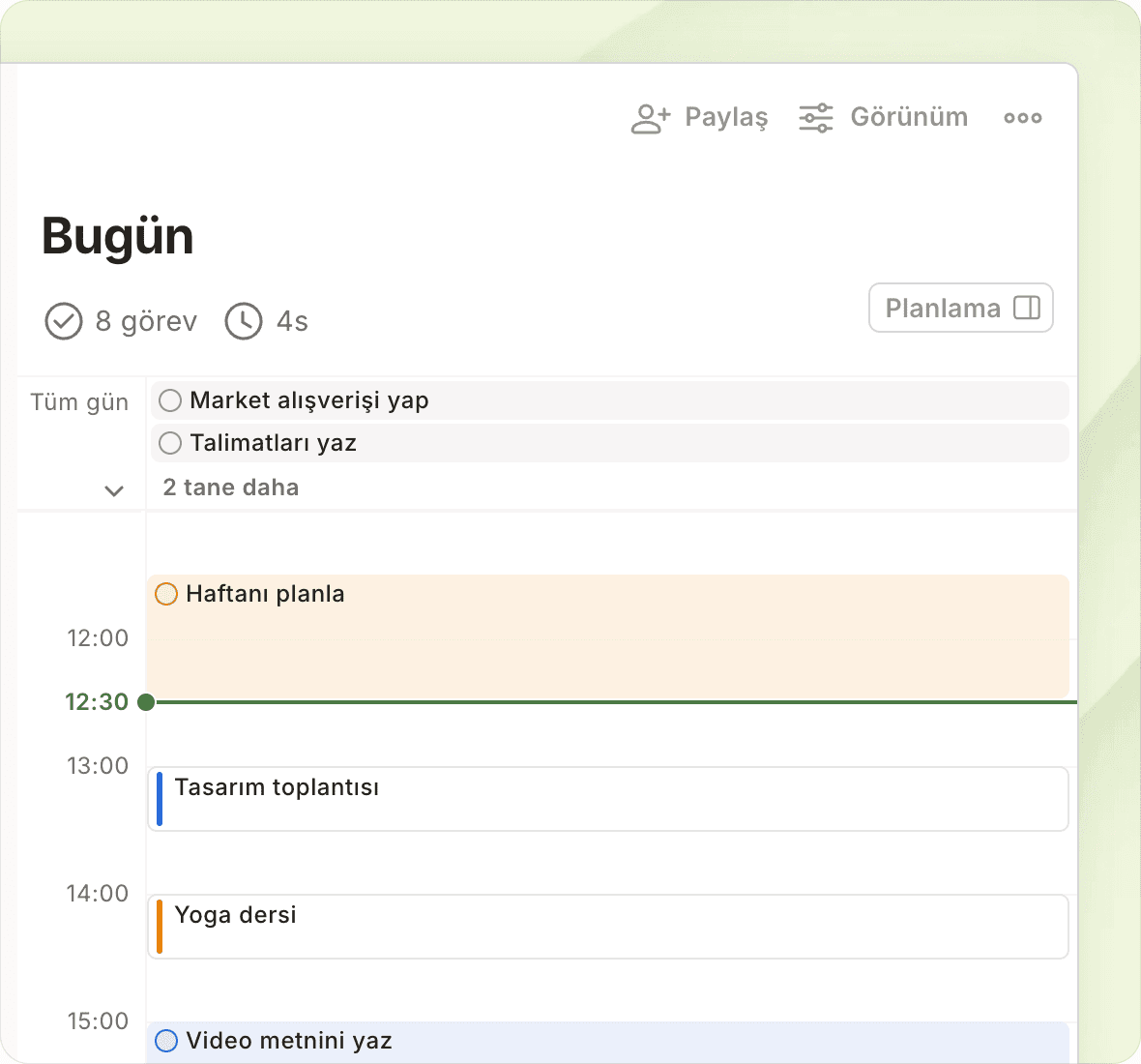Screen dimensions: 1141x1064
Task: Tick the Video metnini yaz checkbox
Action: click(166, 1041)
